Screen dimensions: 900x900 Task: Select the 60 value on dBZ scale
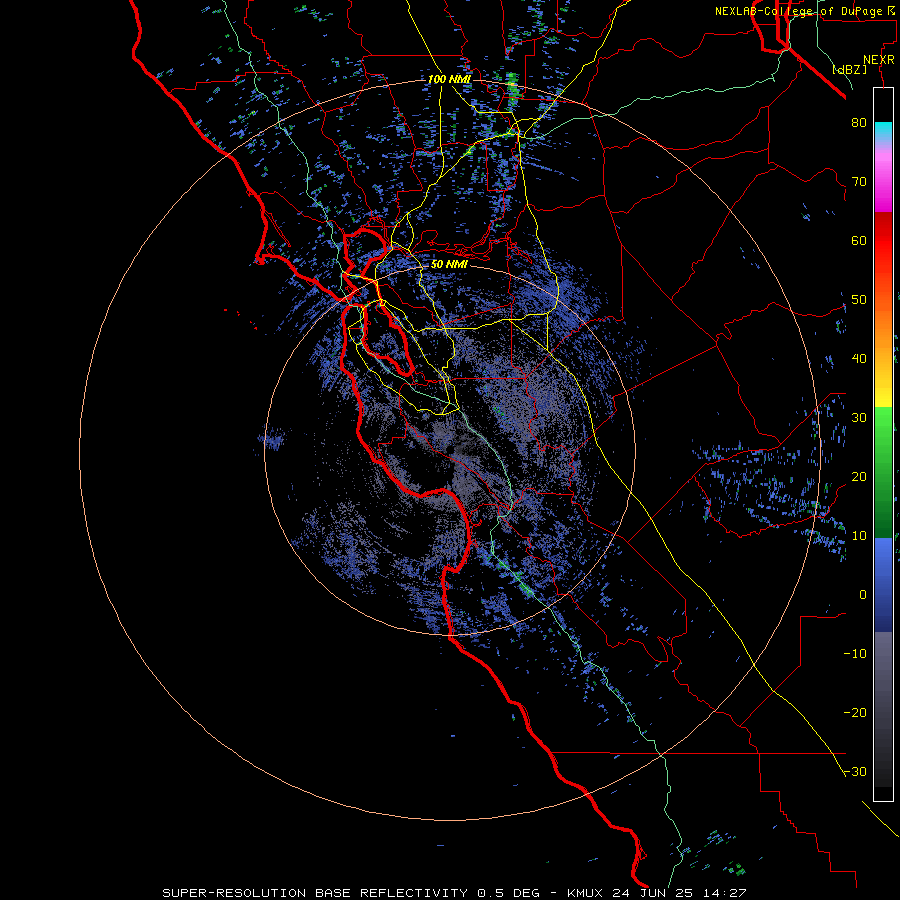[859, 240]
